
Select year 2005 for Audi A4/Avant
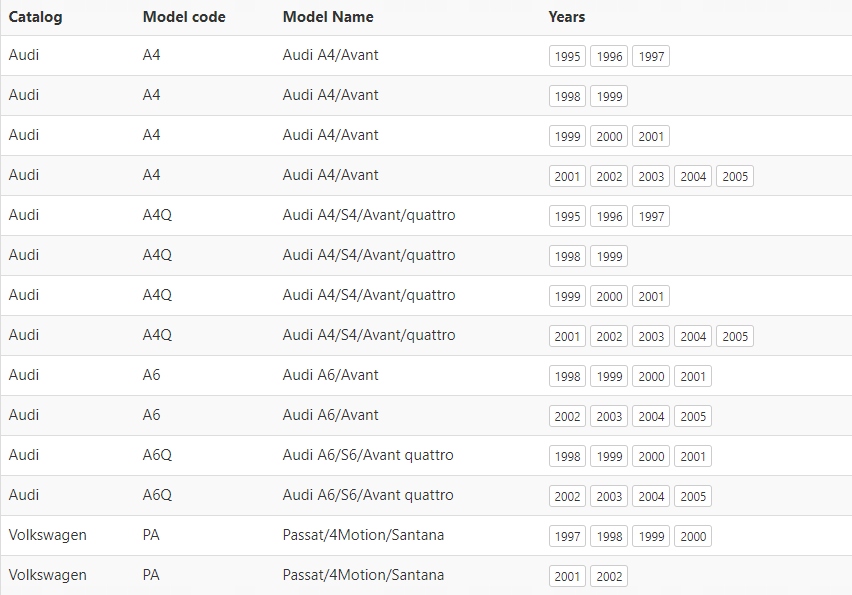(735, 177)
